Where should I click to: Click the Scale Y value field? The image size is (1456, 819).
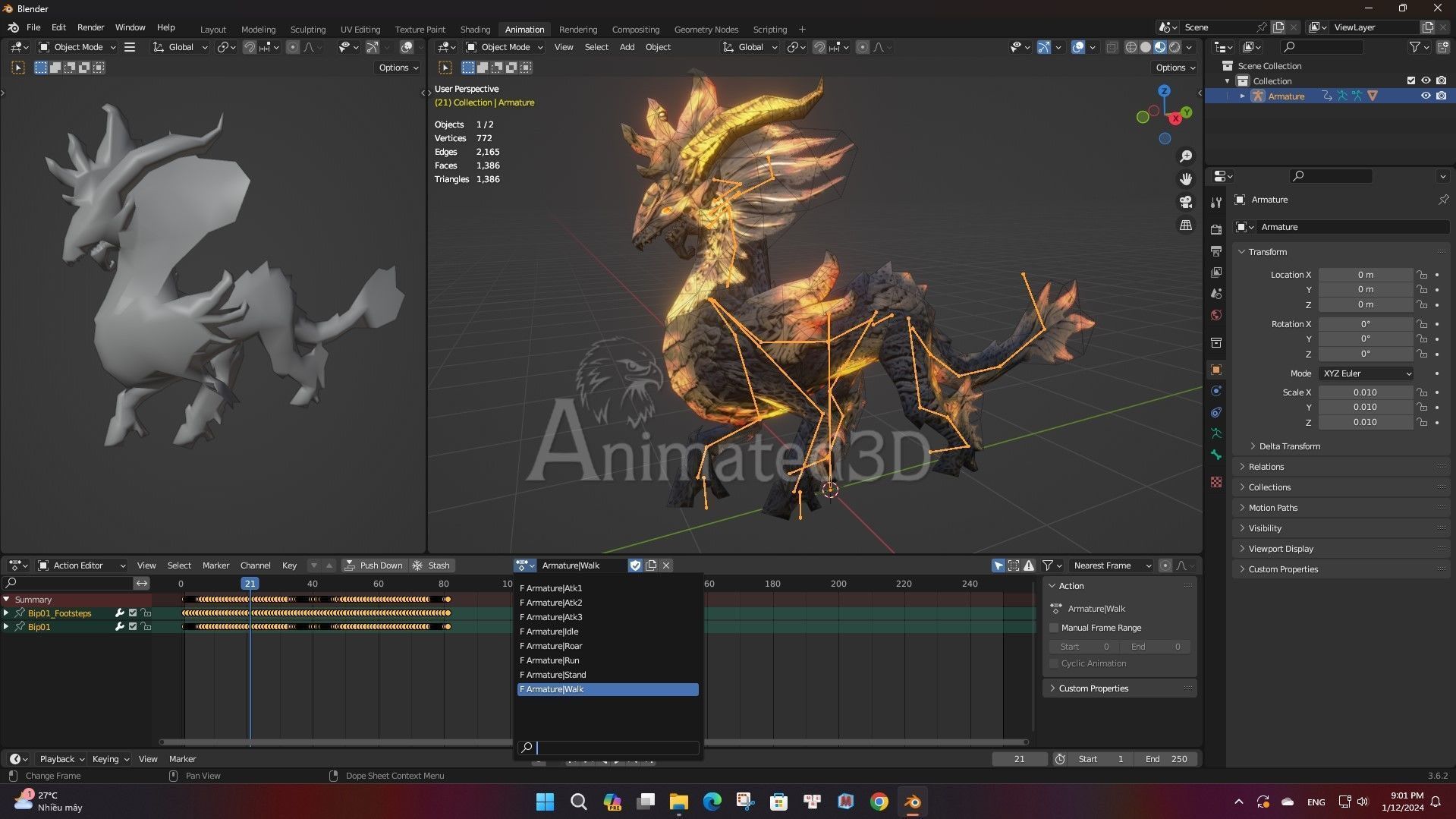(1365, 407)
